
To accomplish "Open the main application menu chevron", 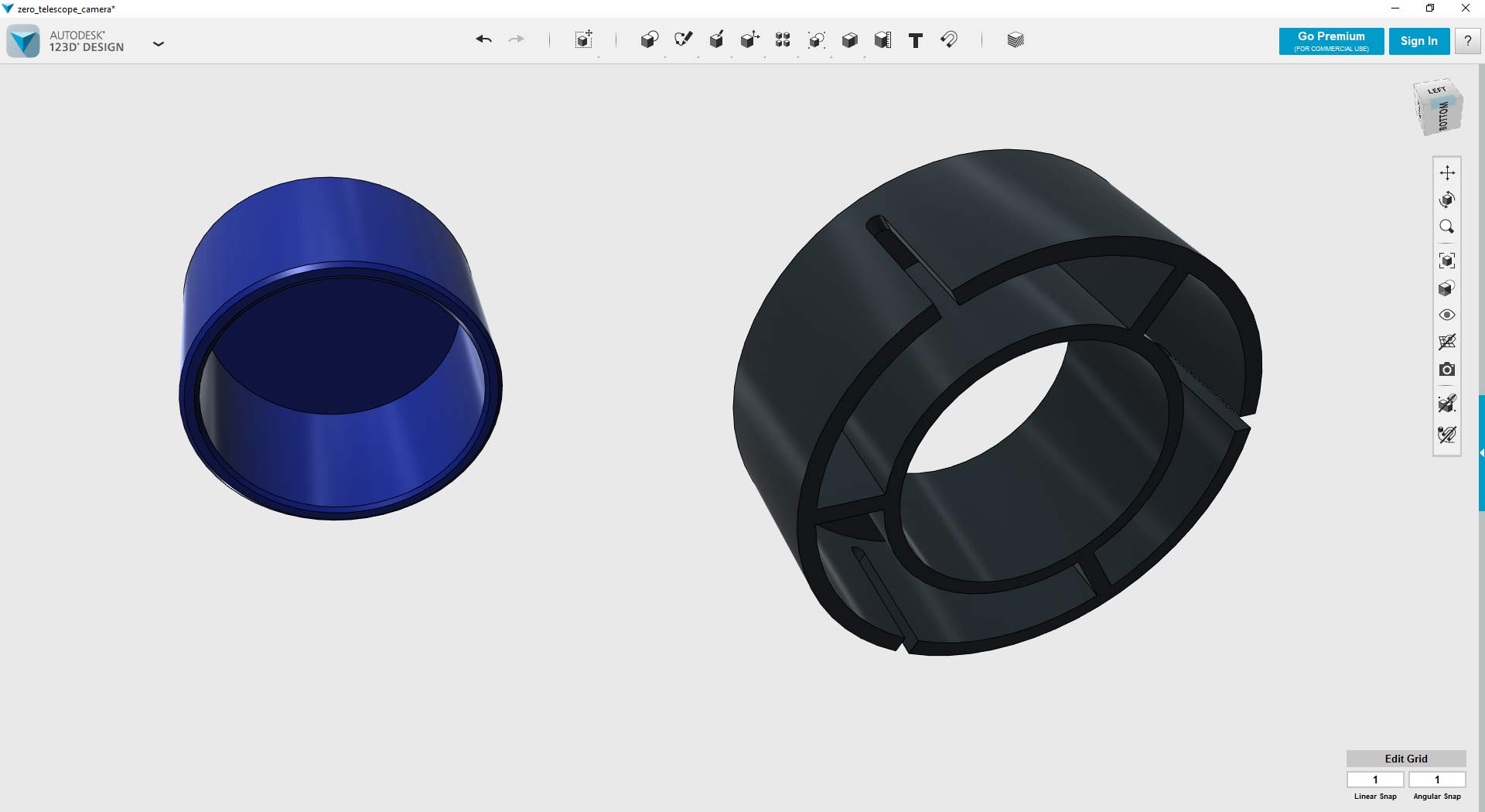I will [x=159, y=44].
